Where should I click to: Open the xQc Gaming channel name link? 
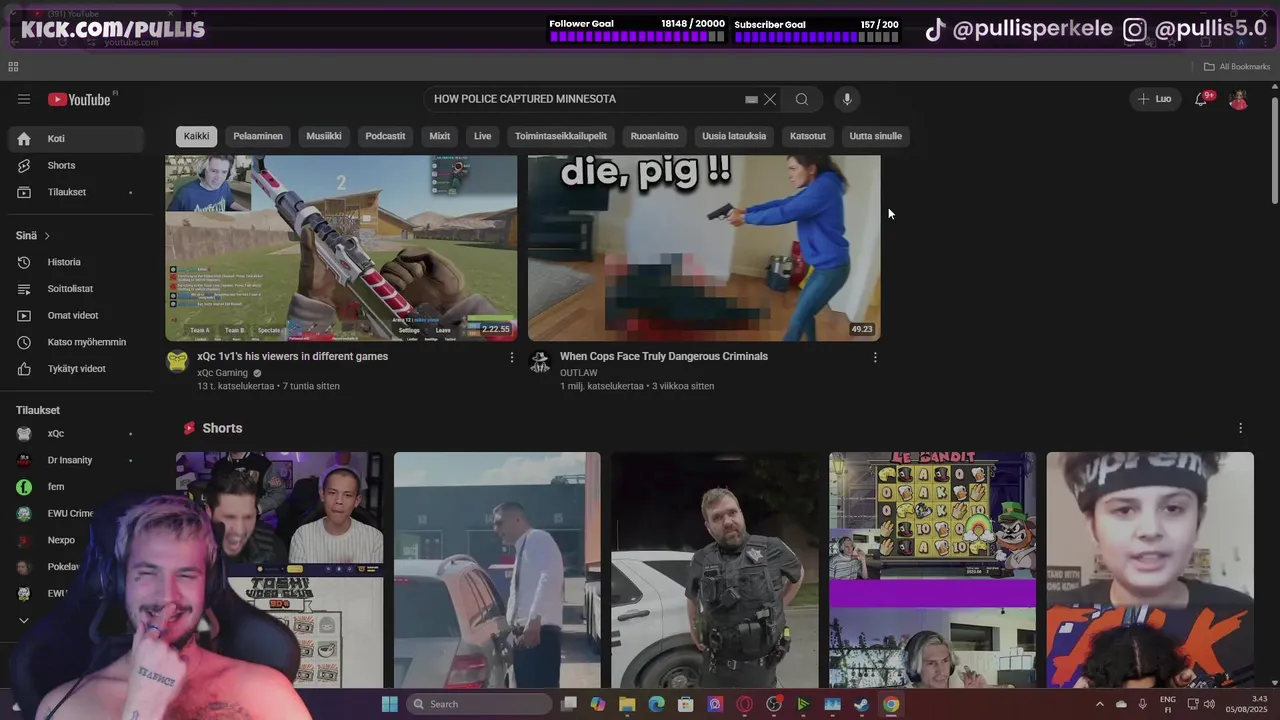tap(222, 373)
